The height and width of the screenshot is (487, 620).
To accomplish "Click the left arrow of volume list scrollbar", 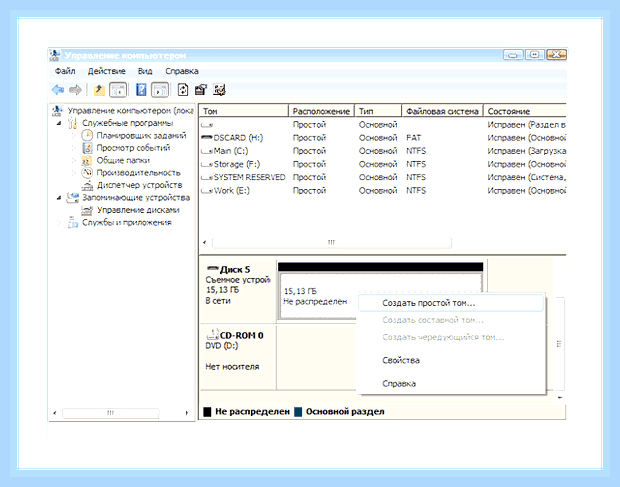I will [204, 242].
